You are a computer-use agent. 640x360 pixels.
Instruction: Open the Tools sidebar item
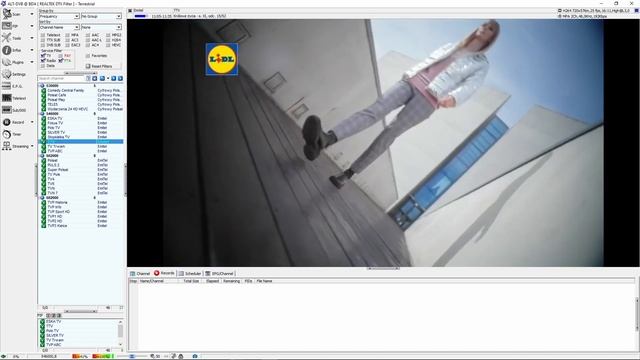11,38
